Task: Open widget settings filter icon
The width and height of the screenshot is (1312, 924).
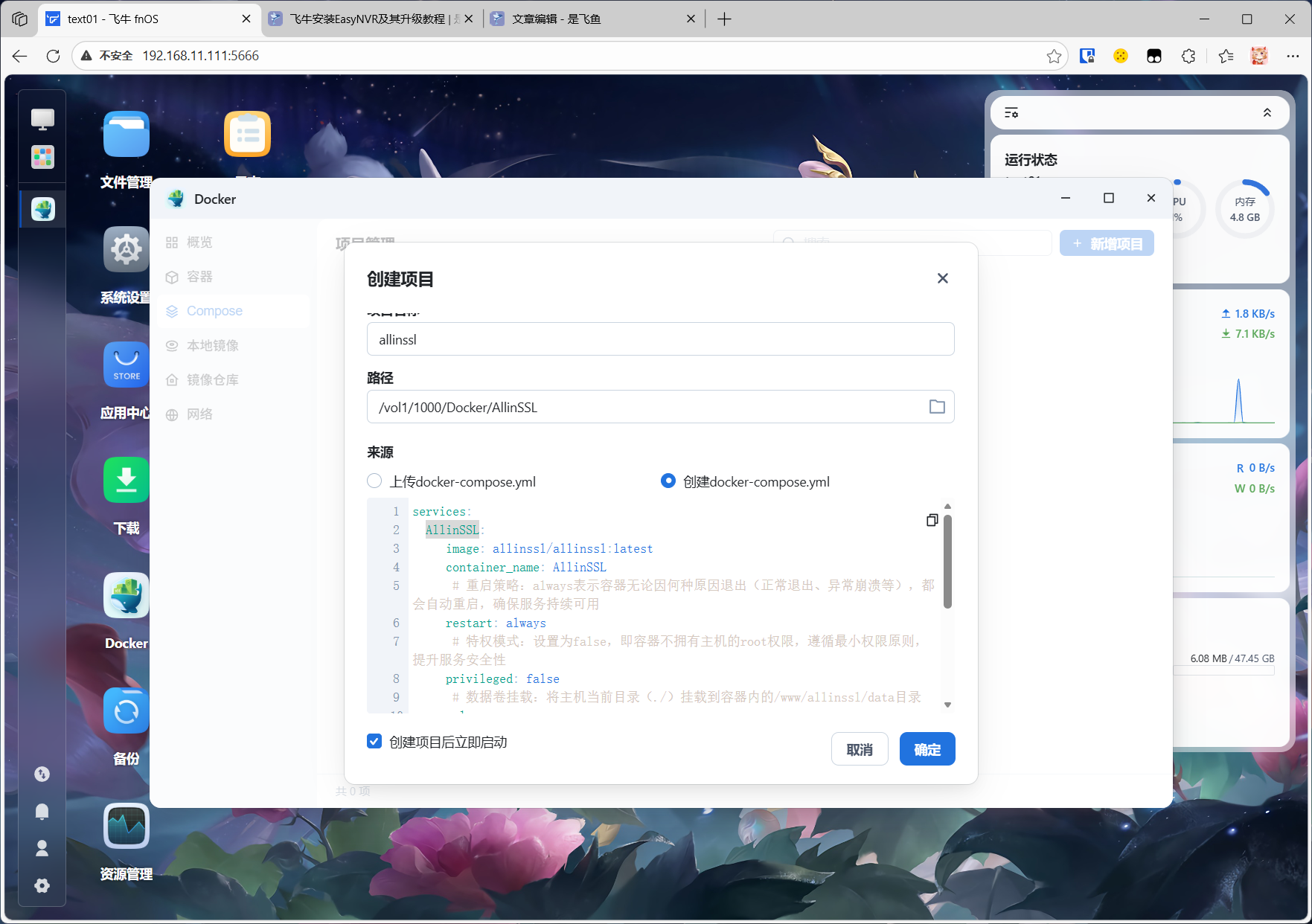Action: (x=1011, y=113)
